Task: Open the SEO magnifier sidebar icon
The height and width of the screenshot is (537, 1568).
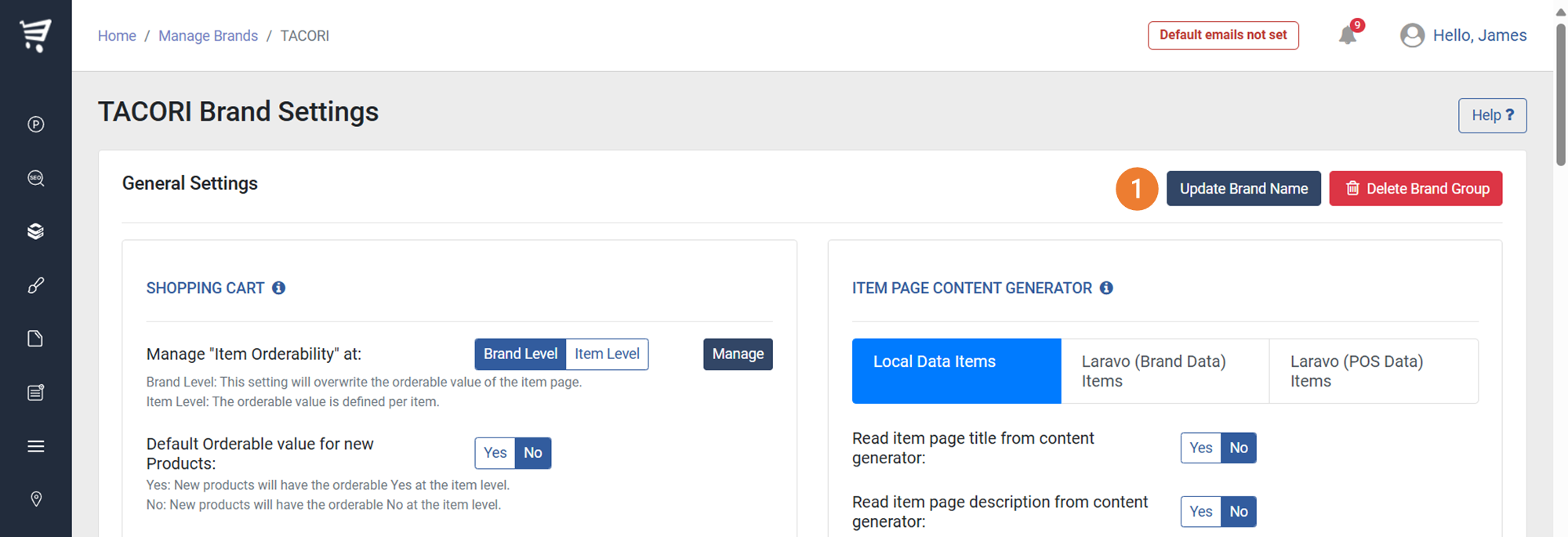Action: pos(35,178)
